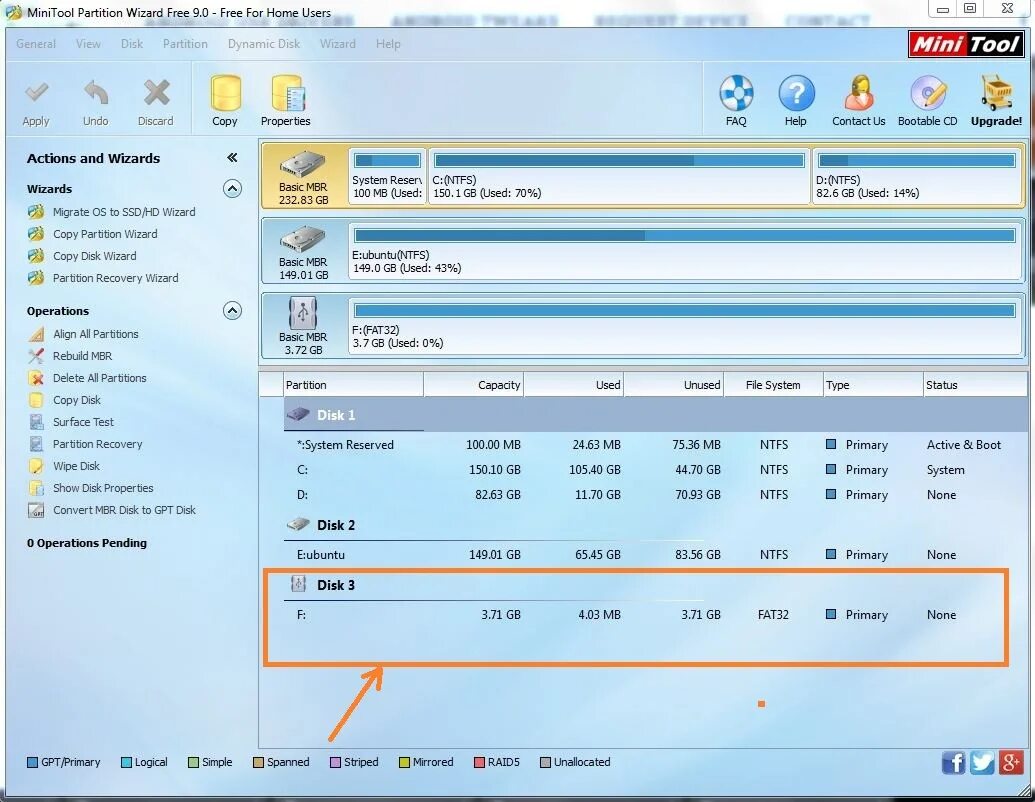Click Rebuild MBR operation

(x=83, y=356)
